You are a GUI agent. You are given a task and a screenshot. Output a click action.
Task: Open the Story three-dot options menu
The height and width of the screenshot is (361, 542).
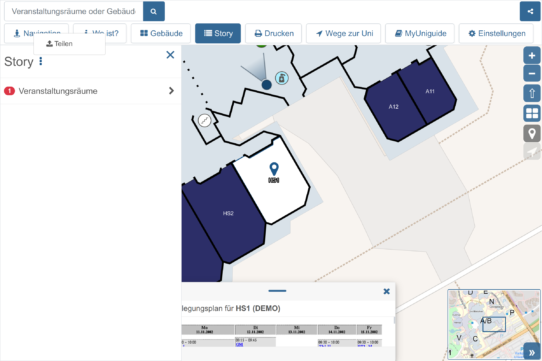click(x=41, y=61)
